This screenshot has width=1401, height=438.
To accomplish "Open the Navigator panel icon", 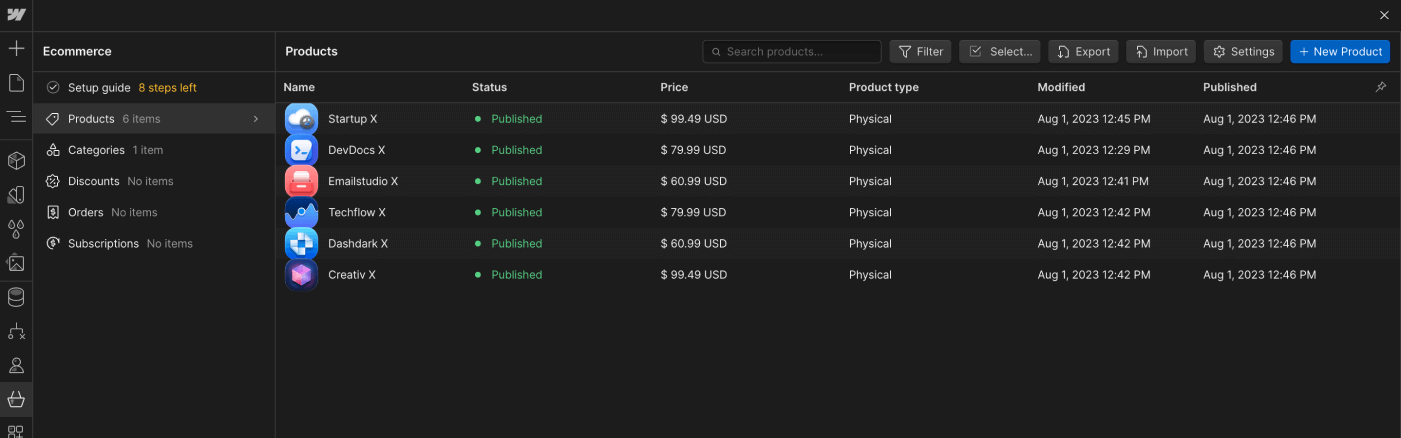I will (16, 117).
